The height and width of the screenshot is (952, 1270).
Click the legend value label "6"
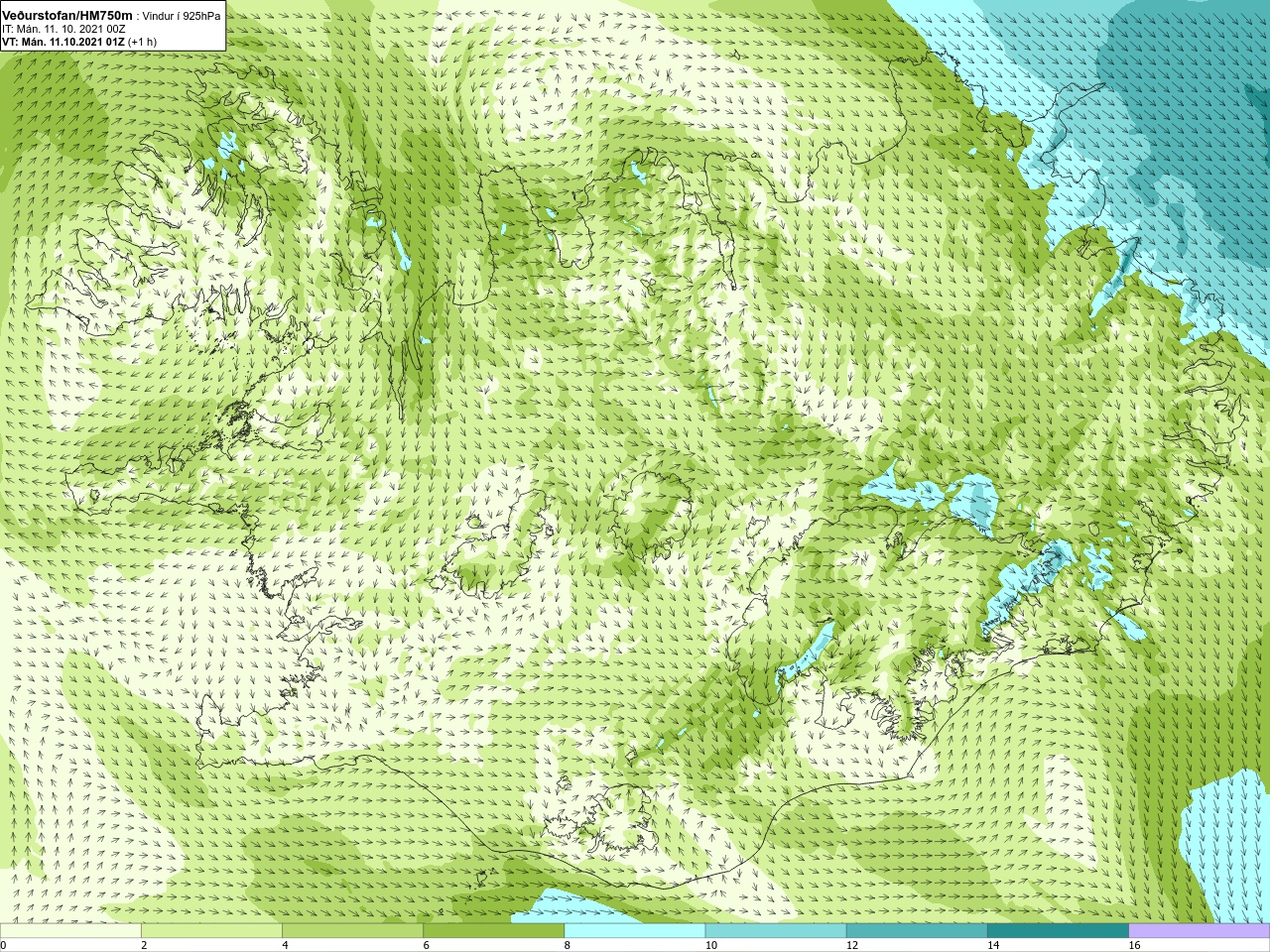(427, 945)
